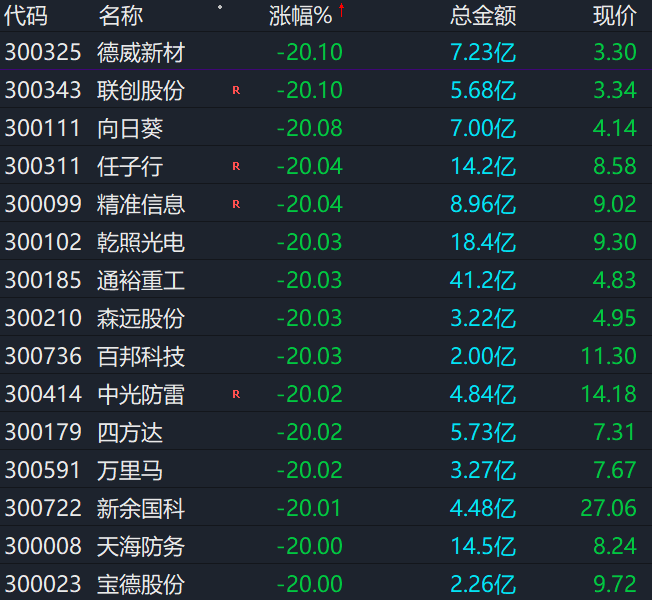The width and height of the screenshot is (652, 600).
Task: Click current price 7.67 of 万里马
Action: pyautogui.click(x=615, y=470)
